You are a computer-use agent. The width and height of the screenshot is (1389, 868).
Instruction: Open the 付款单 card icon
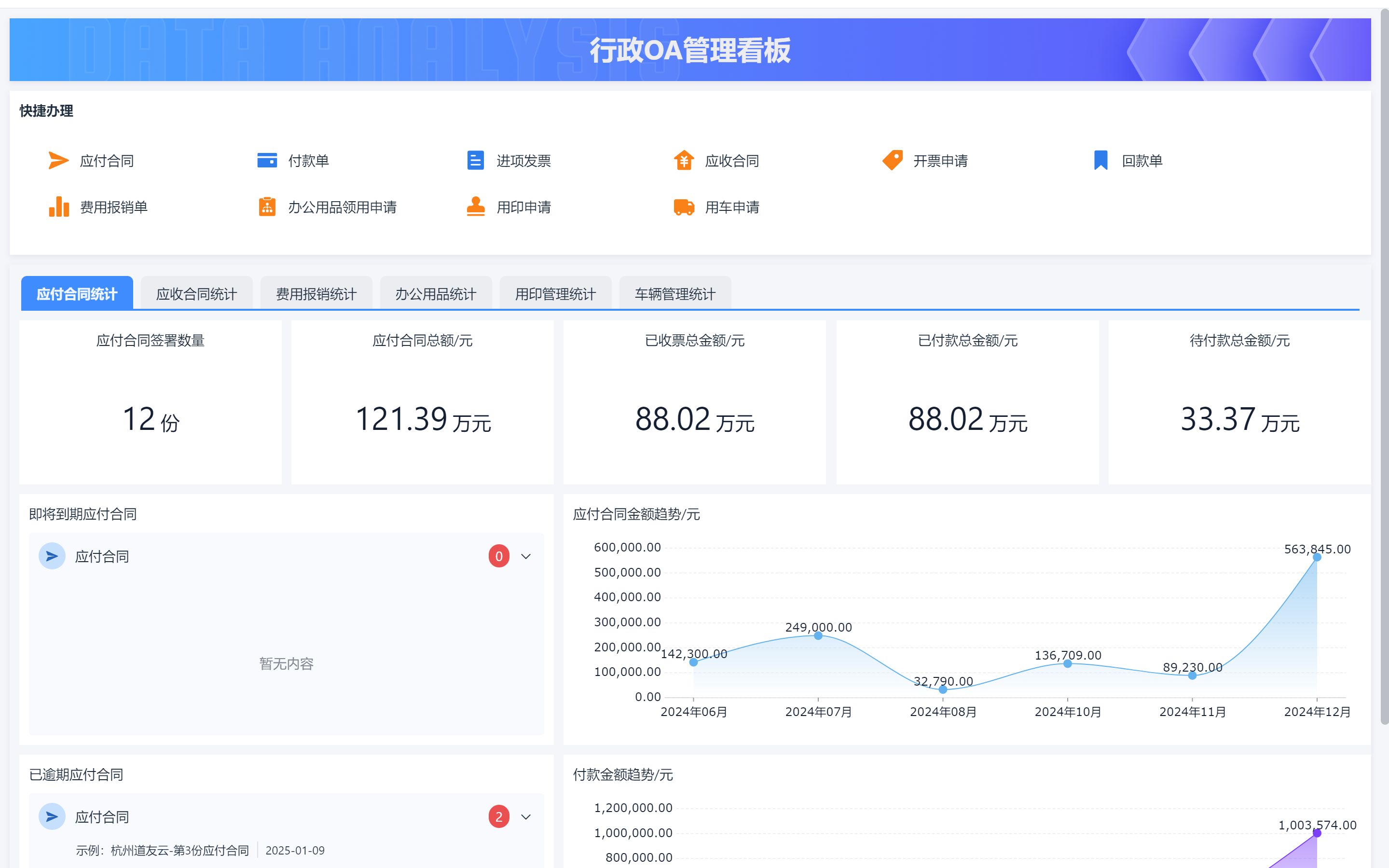267,161
